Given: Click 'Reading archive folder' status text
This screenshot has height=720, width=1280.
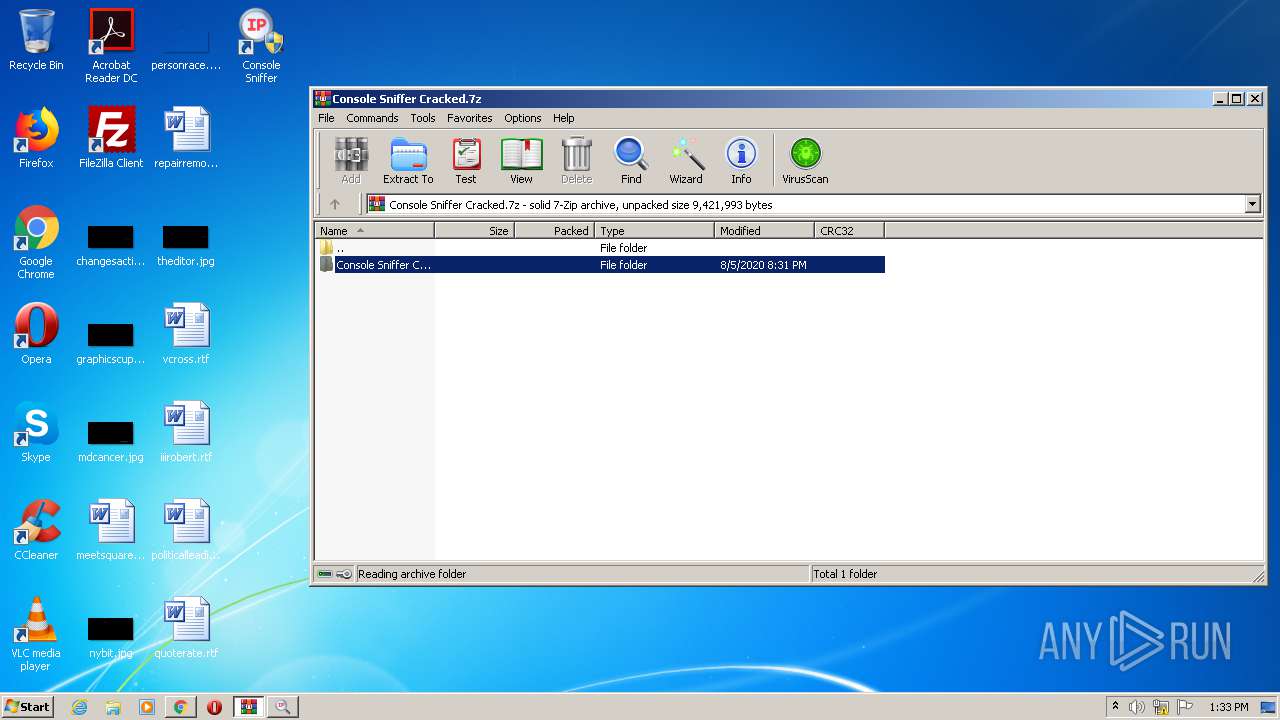Looking at the screenshot, I should click(412, 574).
